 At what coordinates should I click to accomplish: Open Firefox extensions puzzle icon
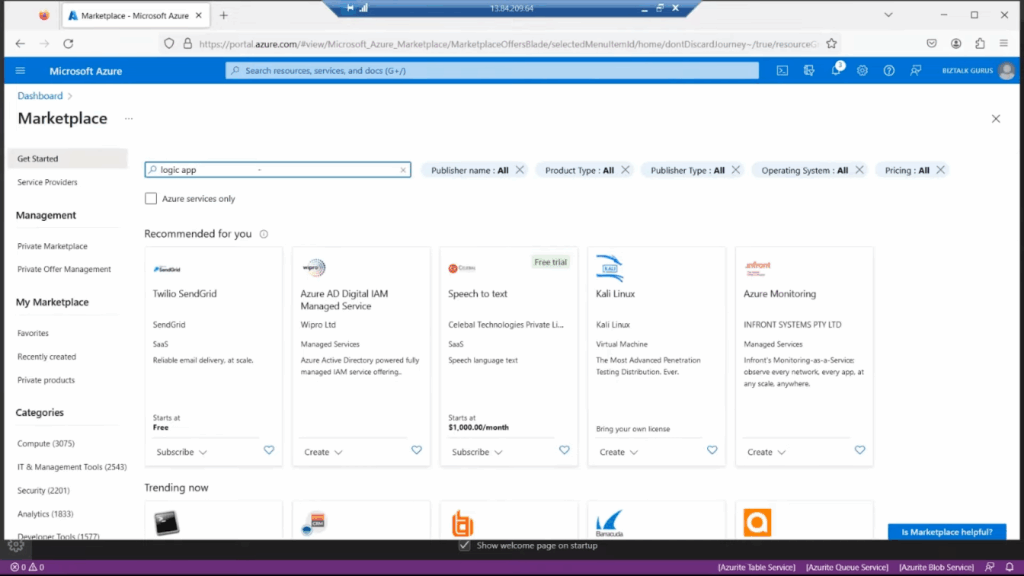point(980,44)
